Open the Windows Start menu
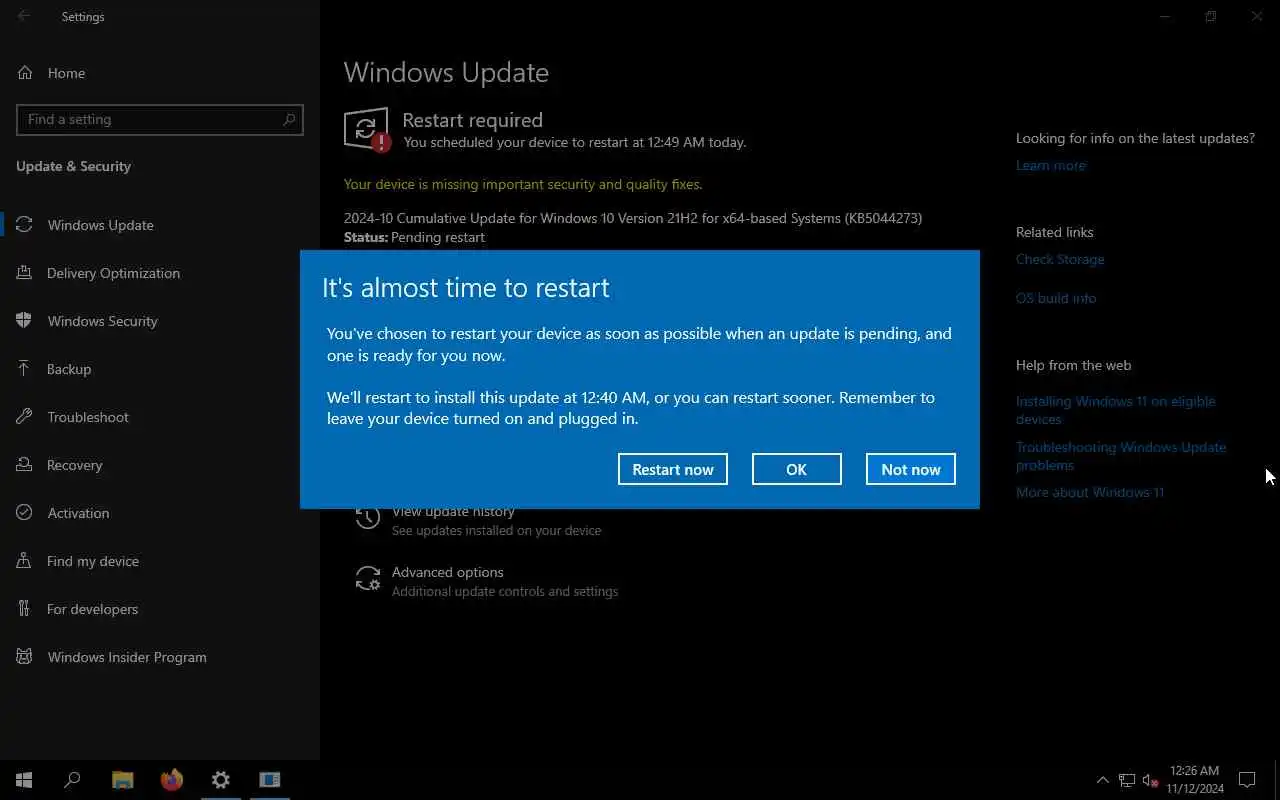This screenshot has width=1280, height=800. 24,780
